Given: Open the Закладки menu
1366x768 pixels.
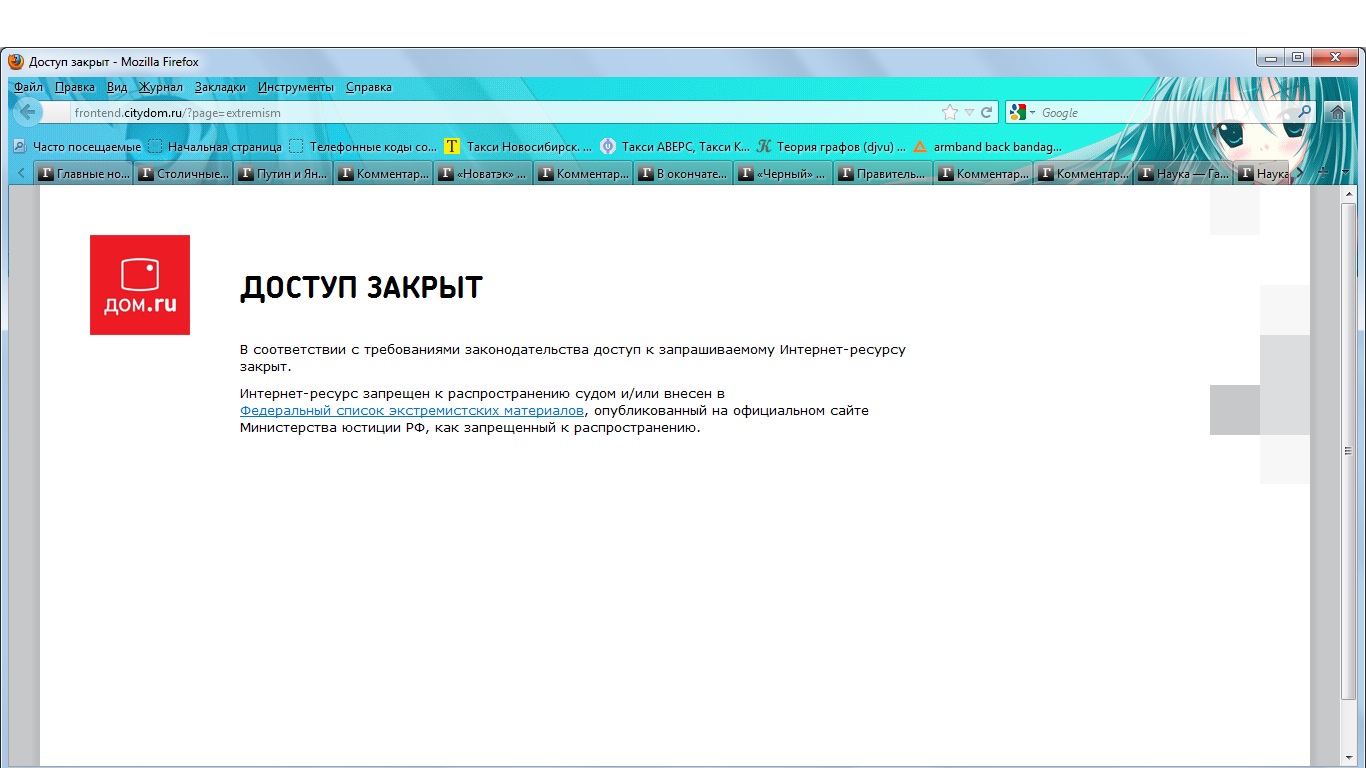Looking at the screenshot, I should [220, 87].
